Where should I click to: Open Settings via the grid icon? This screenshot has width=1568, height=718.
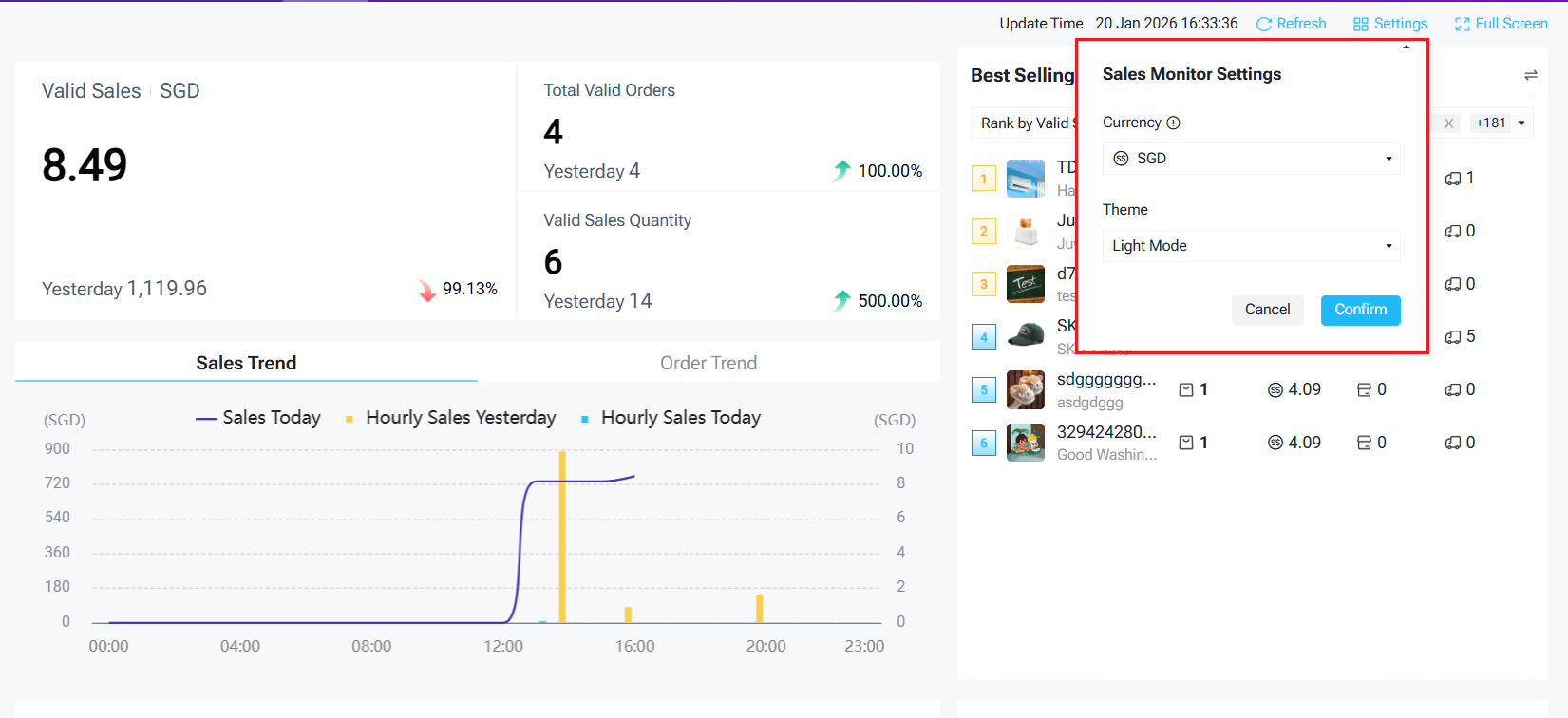pyautogui.click(x=1361, y=24)
